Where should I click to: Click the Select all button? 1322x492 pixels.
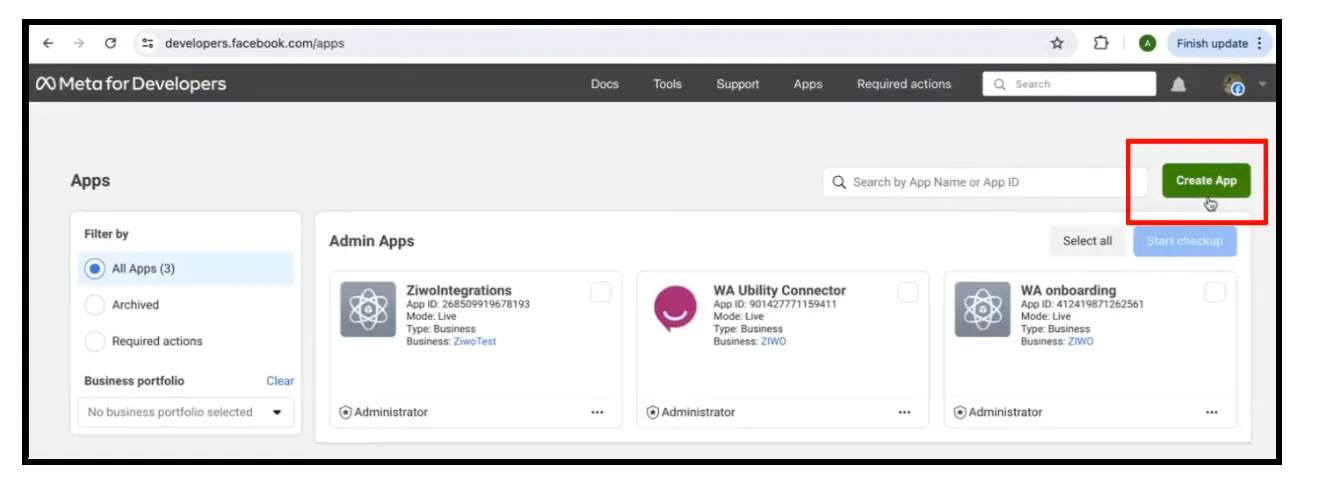coord(1087,241)
